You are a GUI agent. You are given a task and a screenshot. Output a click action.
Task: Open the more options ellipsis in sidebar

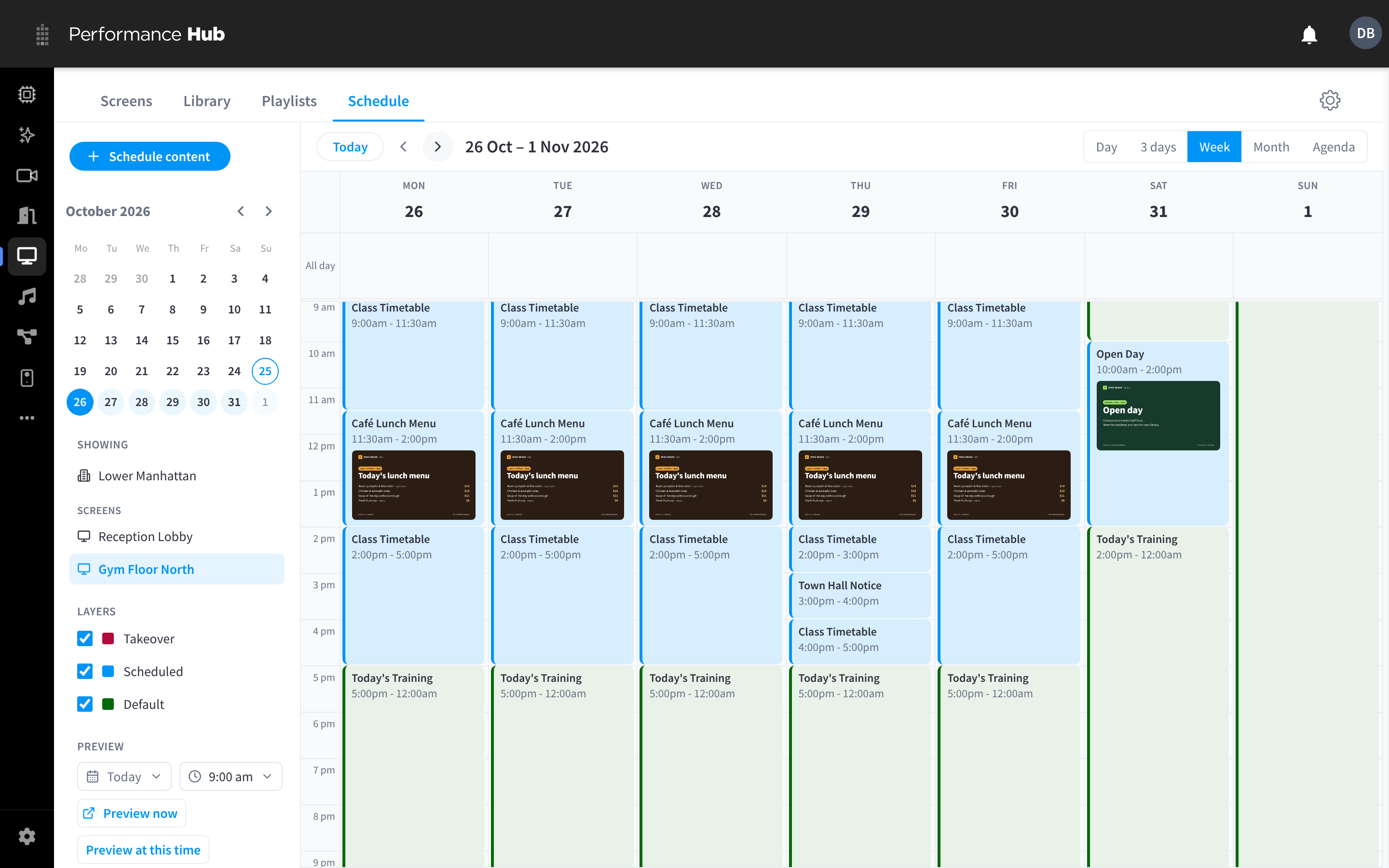pos(27,417)
